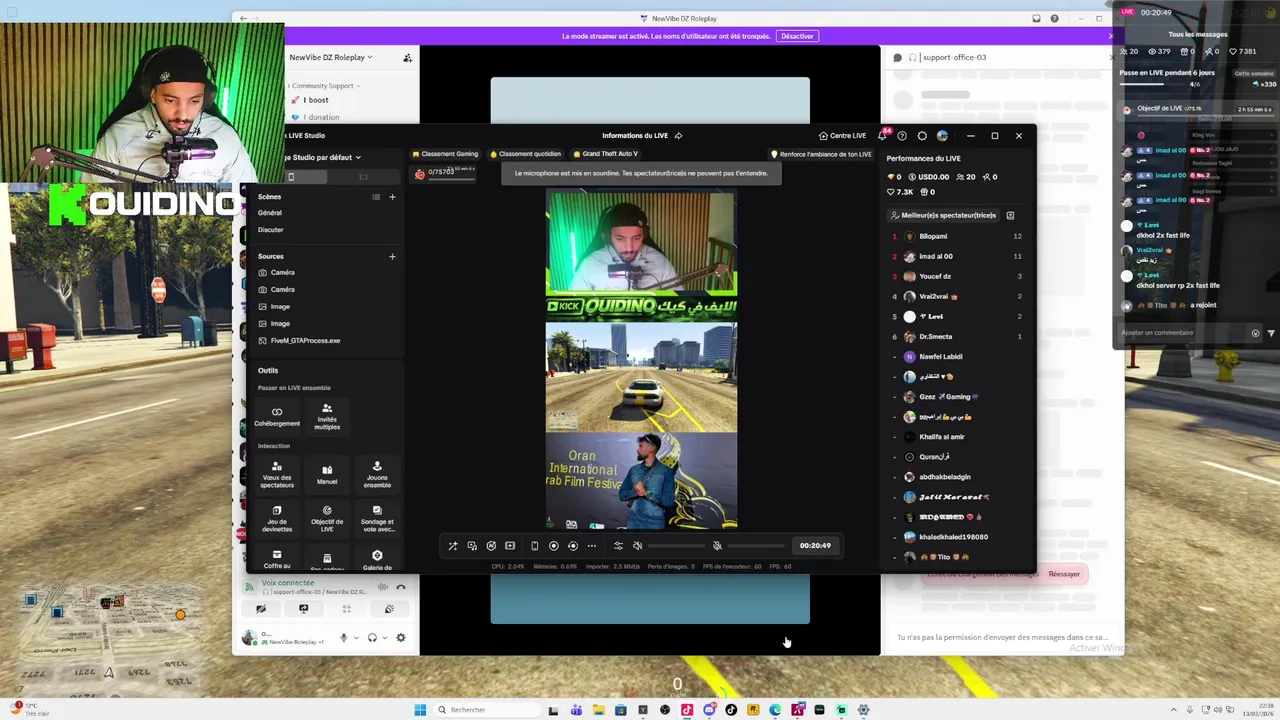This screenshot has width=1280, height=720.
Task: Adjust the speaker volume slider
Action: (x=677, y=546)
